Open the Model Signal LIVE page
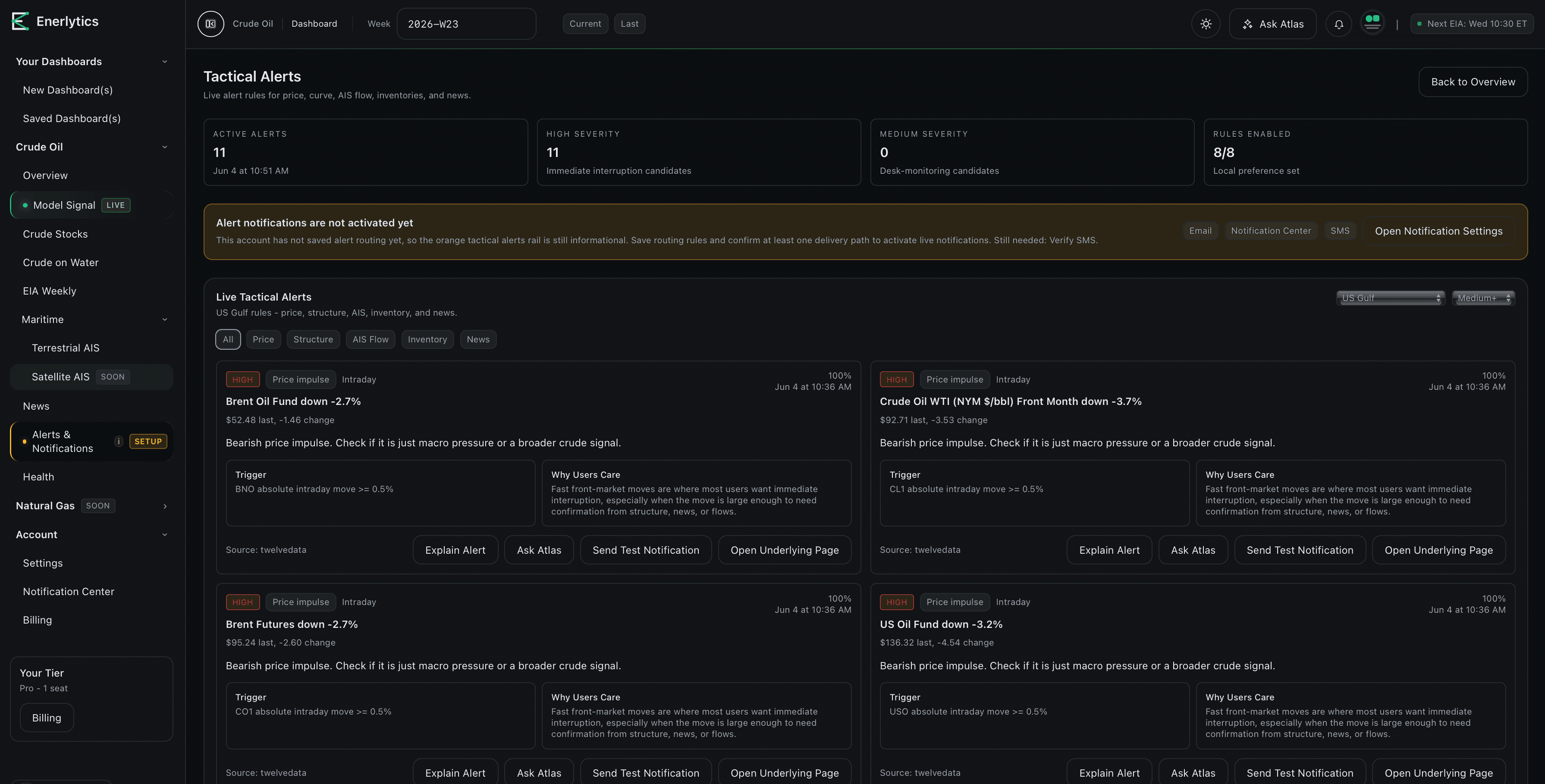 point(92,205)
